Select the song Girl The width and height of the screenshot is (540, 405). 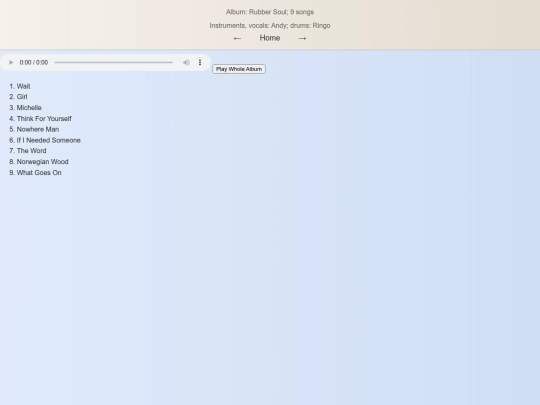click(22, 97)
